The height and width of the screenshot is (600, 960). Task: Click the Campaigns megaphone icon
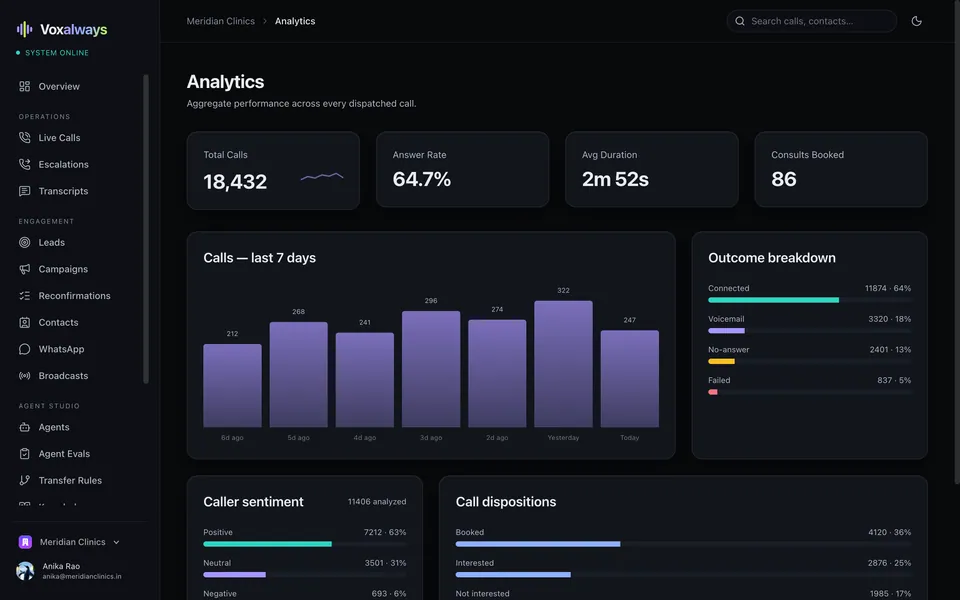[x=24, y=269]
